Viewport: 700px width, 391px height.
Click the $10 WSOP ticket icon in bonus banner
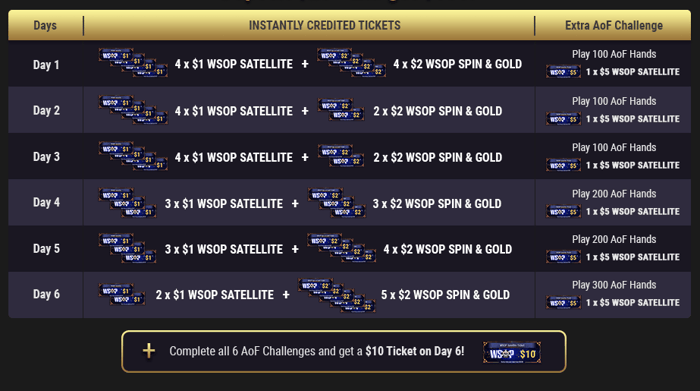click(512, 353)
